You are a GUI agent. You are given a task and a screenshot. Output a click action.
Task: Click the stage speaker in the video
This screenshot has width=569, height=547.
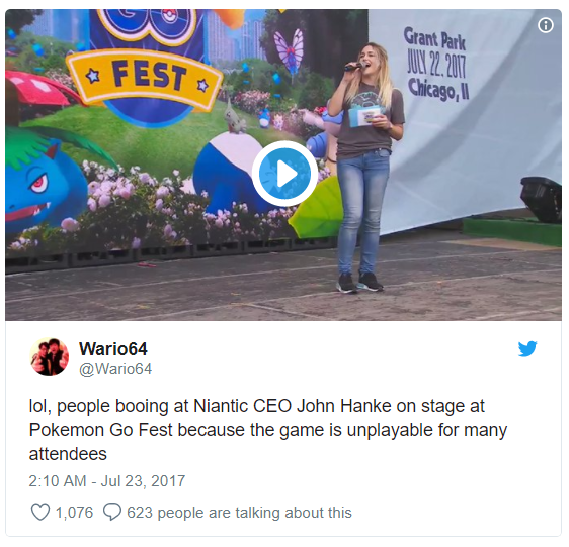(x=541, y=200)
